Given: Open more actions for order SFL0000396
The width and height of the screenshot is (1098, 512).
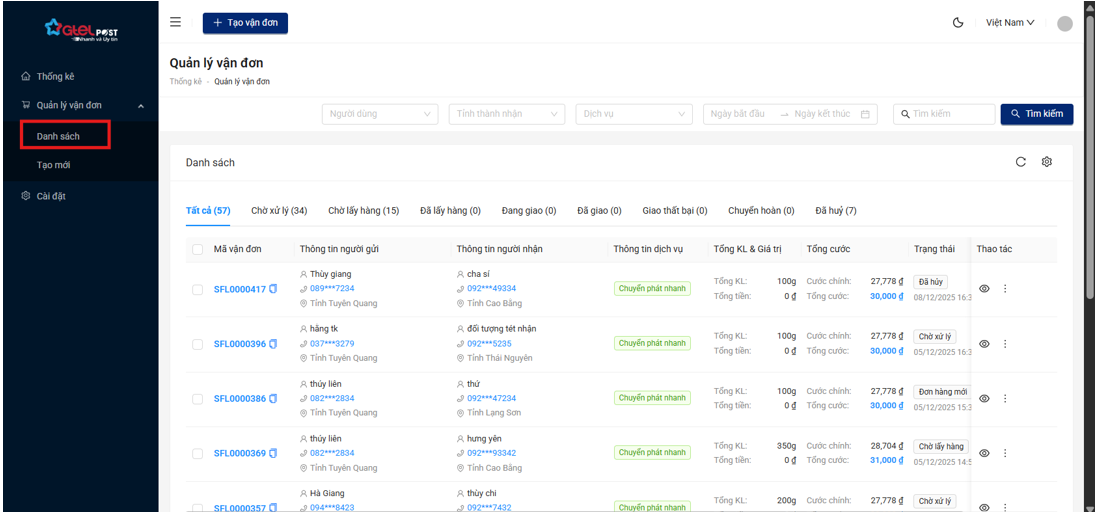Looking at the screenshot, I should click(x=1005, y=344).
